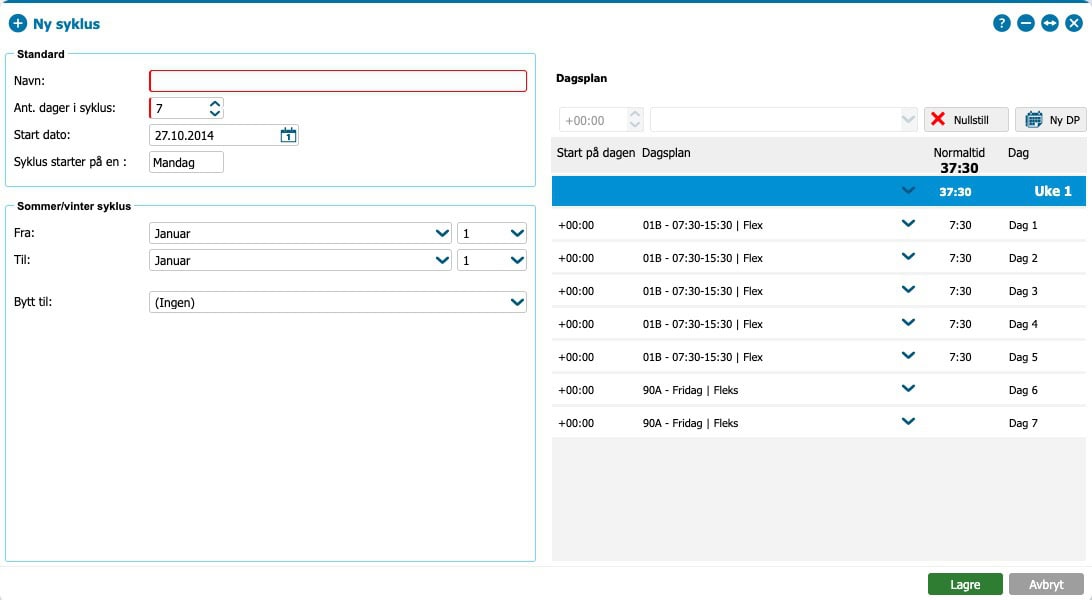1092x600 pixels.
Task: Open Dag 4 dagsplan dropdown chevron
Action: [908, 322]
